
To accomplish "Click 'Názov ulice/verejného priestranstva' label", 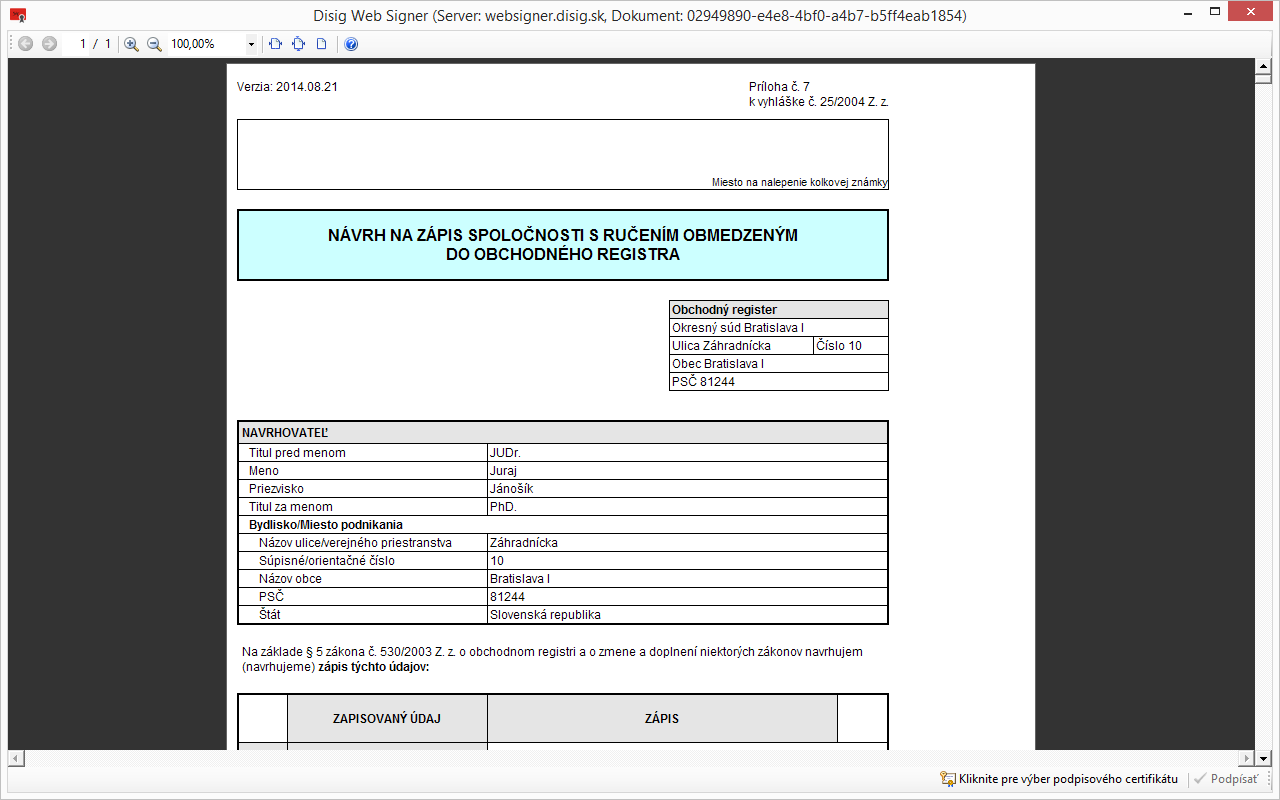I will [355, 543].
